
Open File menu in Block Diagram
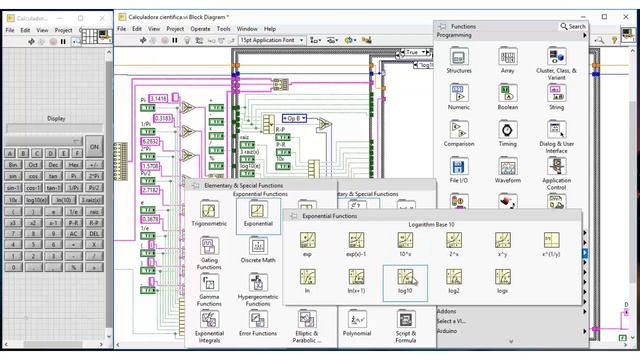coord(122,29)
